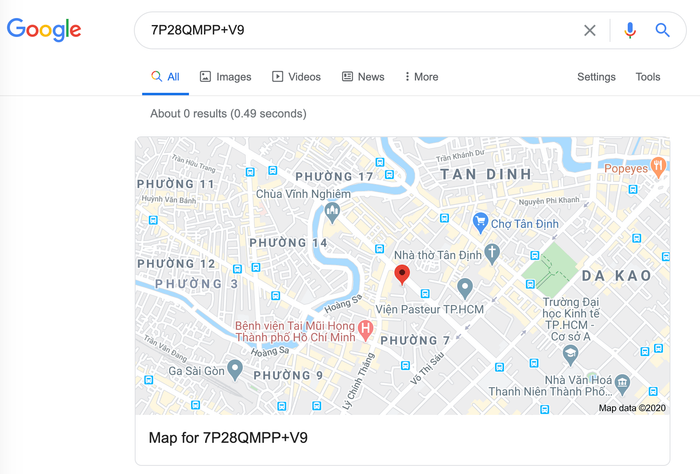Click the blue magnifying glass search icon
This screenshot has width=700, height=474.
coord(662,30)
